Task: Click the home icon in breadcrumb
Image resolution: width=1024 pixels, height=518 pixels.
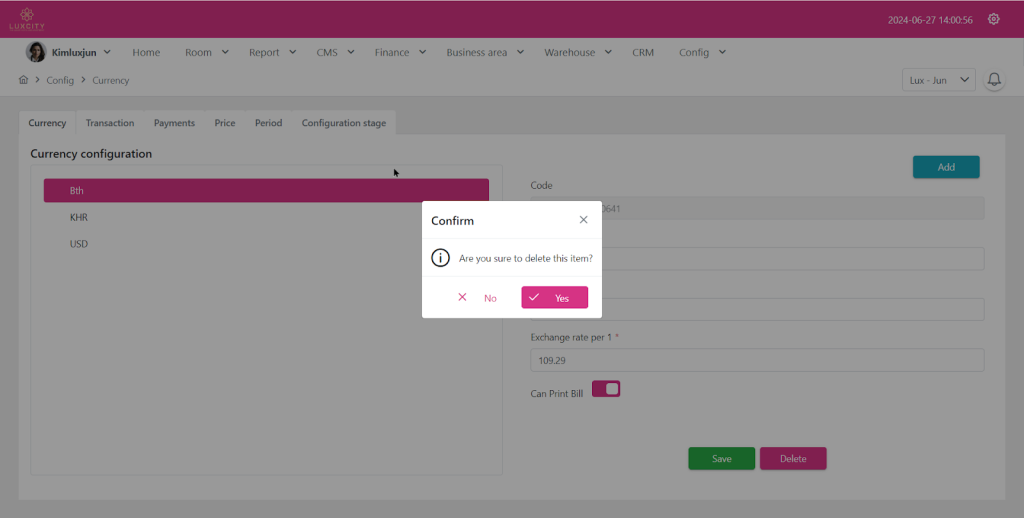Action: (x=23, y=80)
